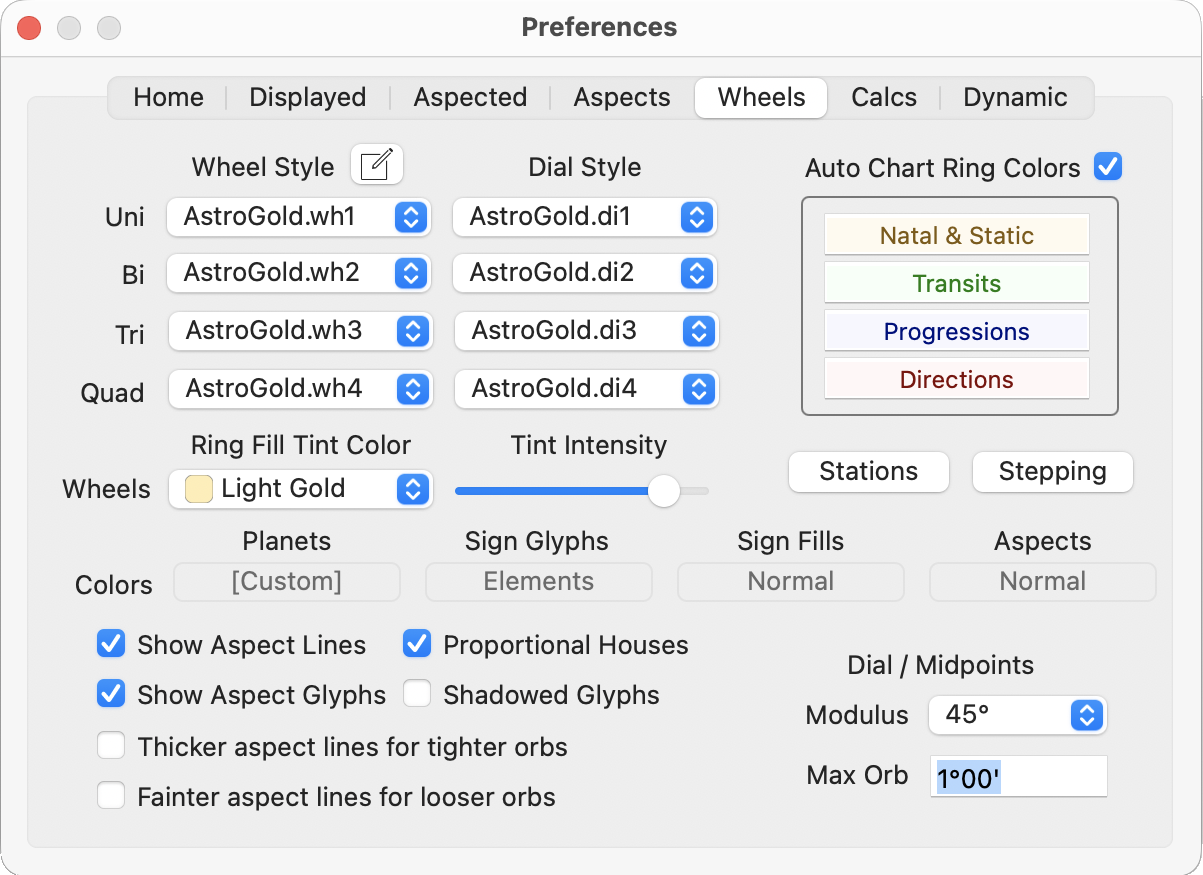This screenshot has height=875, width=1203.
Task: Turn off Show Aspect Lines
Action: [x=111, y=645]
